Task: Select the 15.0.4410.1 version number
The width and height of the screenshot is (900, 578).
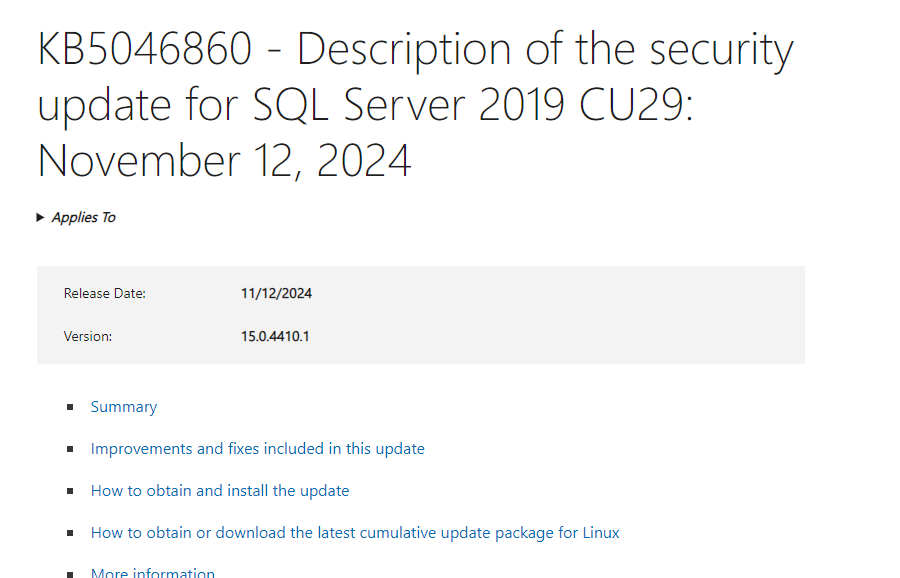Action: 275,336
